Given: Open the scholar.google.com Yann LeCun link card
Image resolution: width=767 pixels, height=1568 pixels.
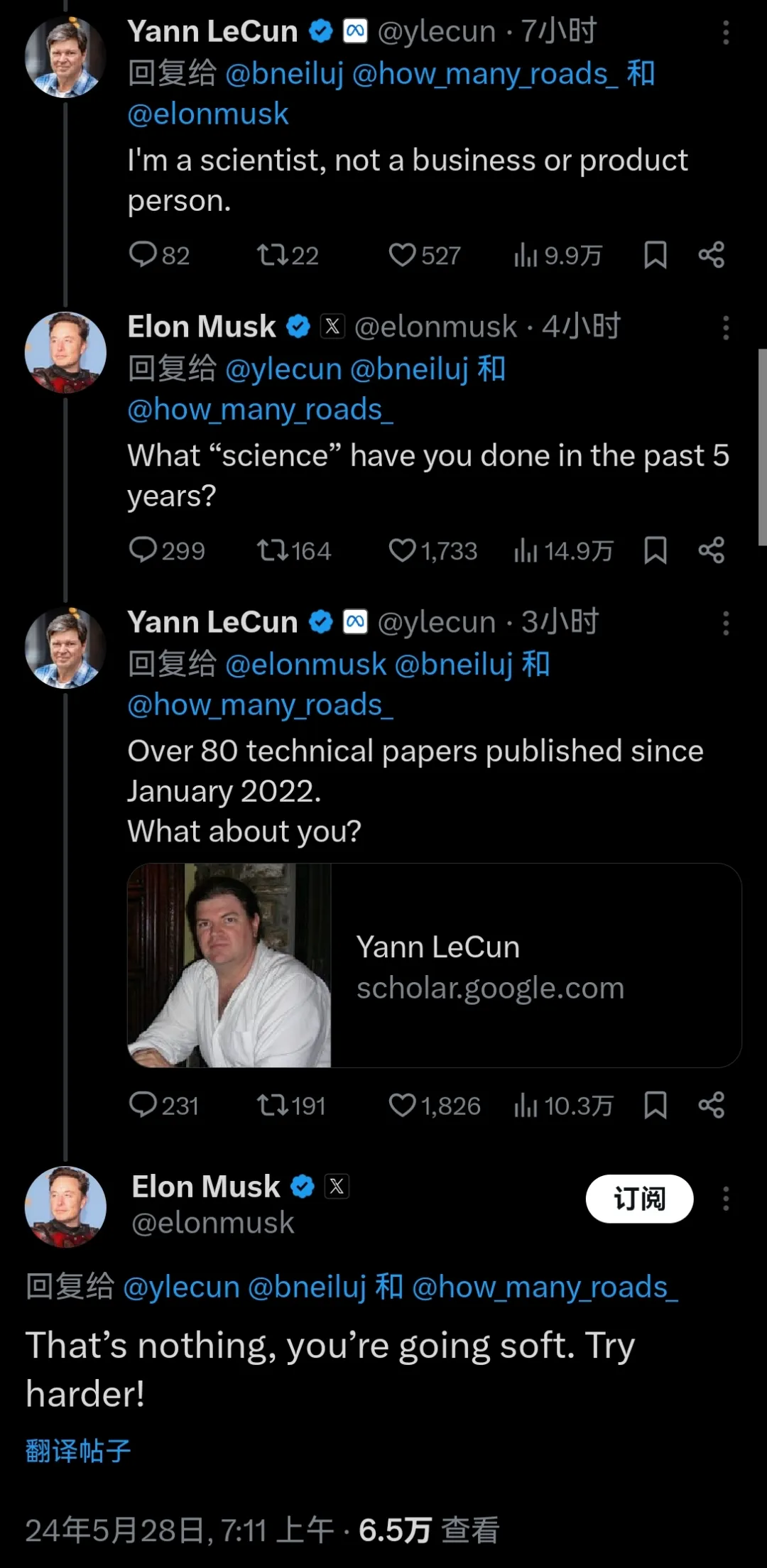Looking at the screenshot, I should pos(435,965).
